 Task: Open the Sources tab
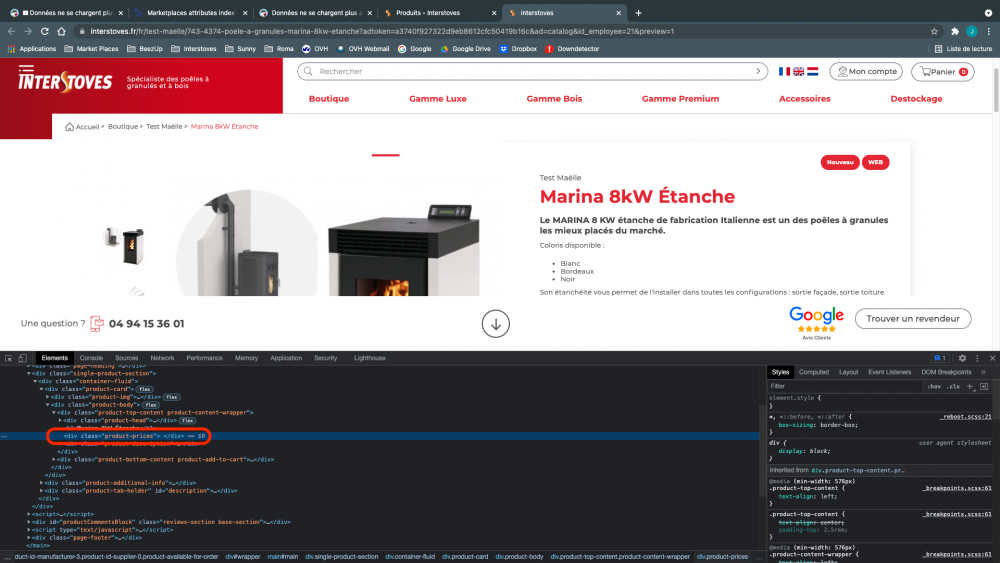(x=126, y=358)
